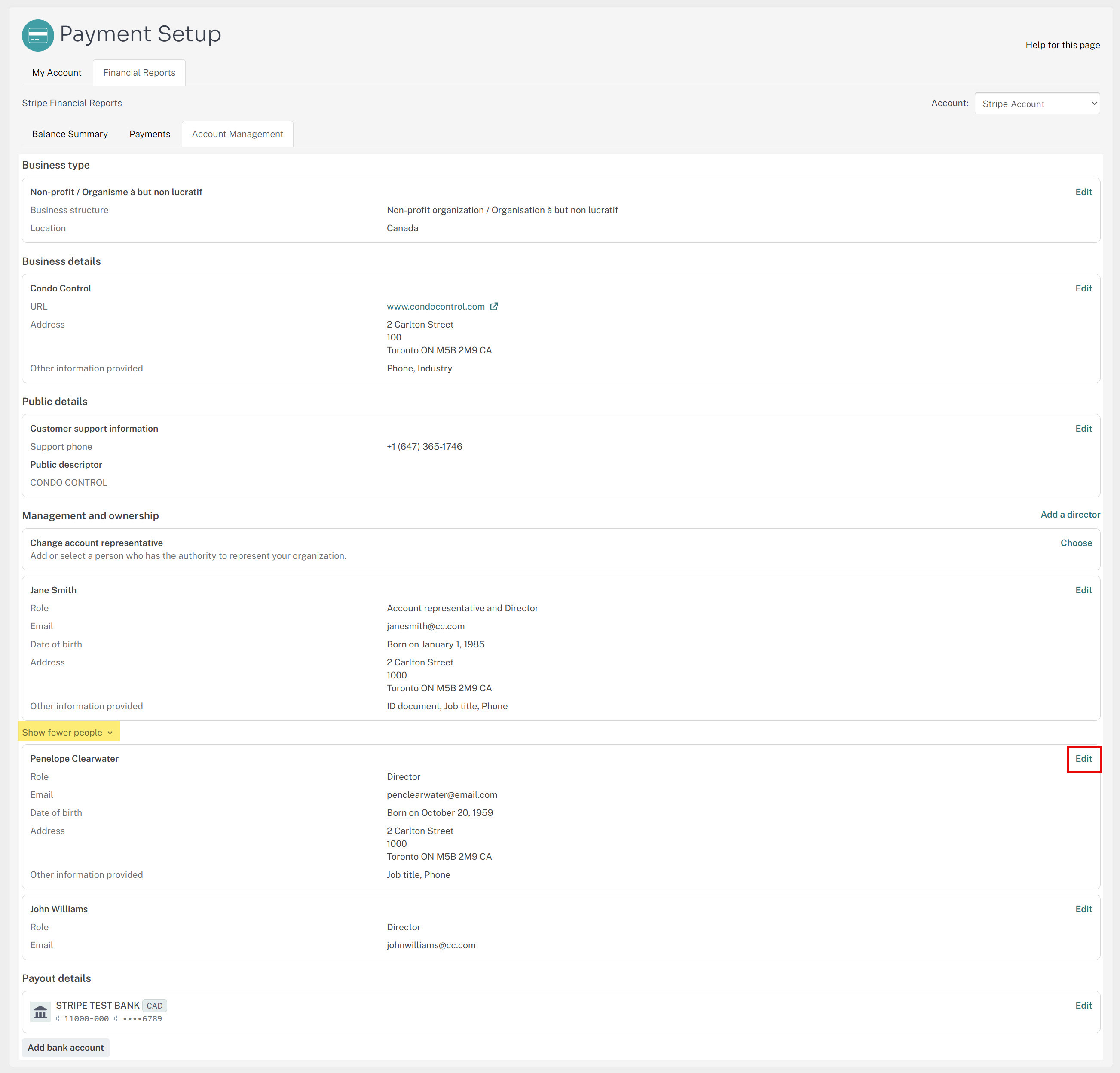Select the Financial Reports tab
This screenshot has width=1120, height=1073.
click(x=139, y=73)
